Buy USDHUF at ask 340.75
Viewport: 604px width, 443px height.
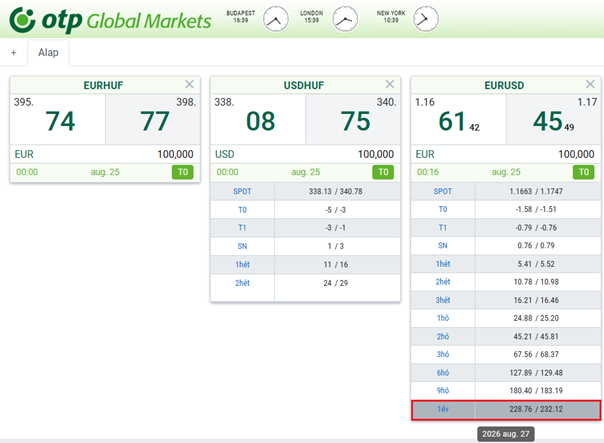pyautogui.click(x=353, y=119)
